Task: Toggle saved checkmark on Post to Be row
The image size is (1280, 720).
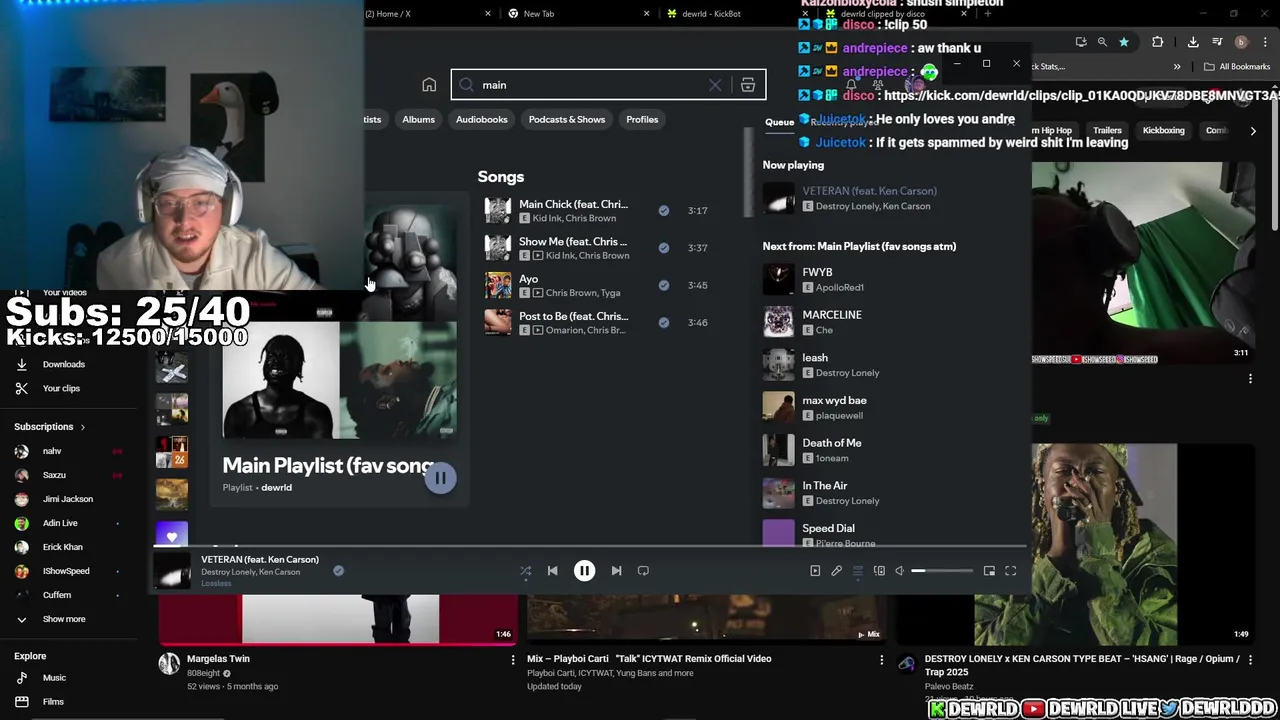Action: pyautogui.click(x=663, y=322)
